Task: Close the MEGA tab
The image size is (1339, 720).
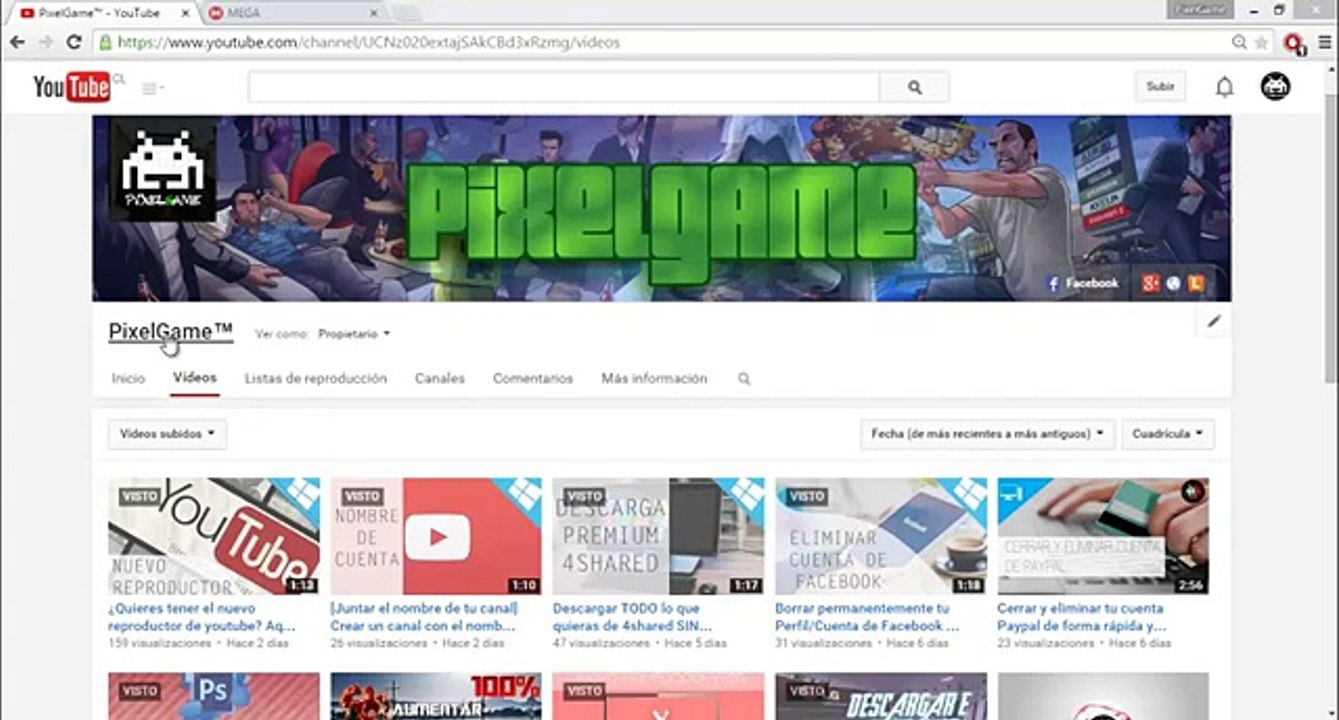Action: (374, 13)
